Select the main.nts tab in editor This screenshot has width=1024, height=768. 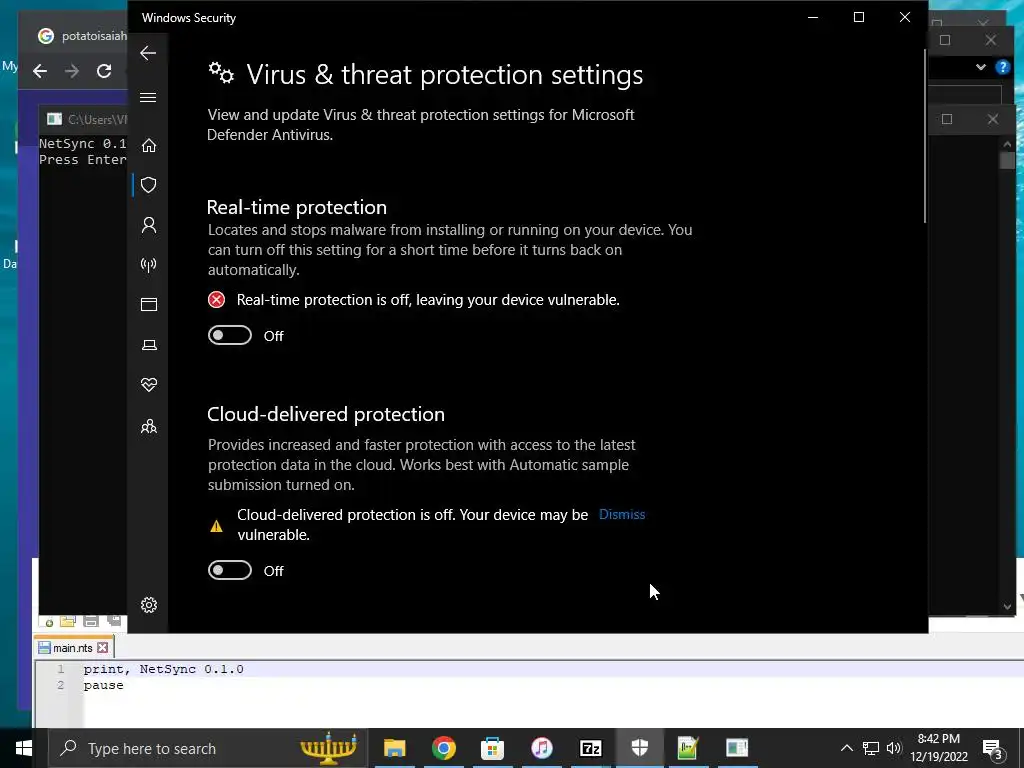click(72, 648)
